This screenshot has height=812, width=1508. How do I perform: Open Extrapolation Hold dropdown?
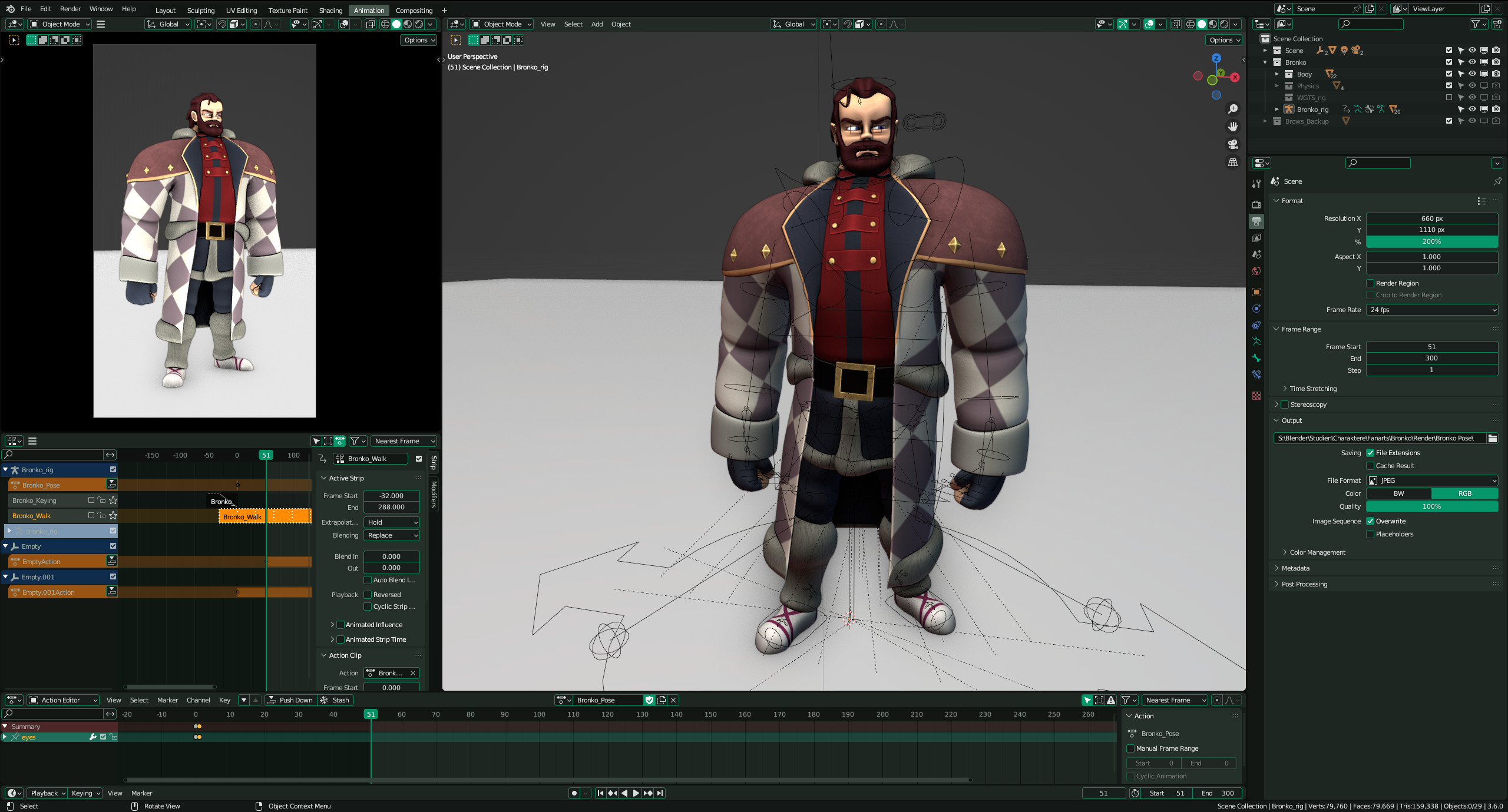pos(392,522)
